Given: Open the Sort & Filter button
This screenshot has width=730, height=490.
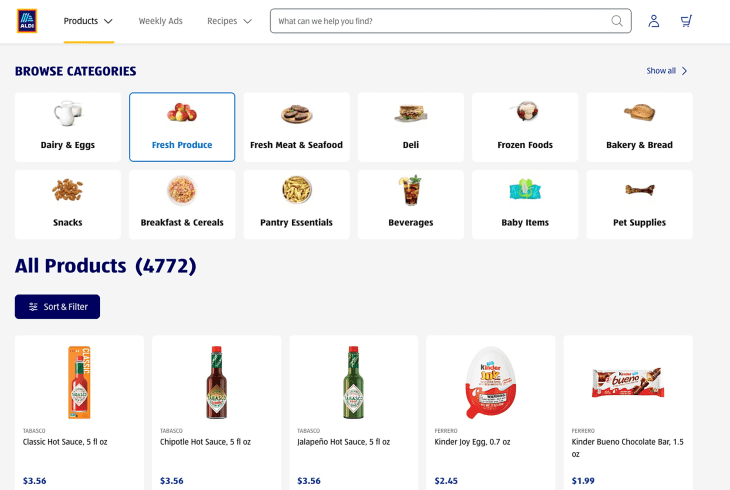Looking at the screenshot, I should tap(57, 307).
